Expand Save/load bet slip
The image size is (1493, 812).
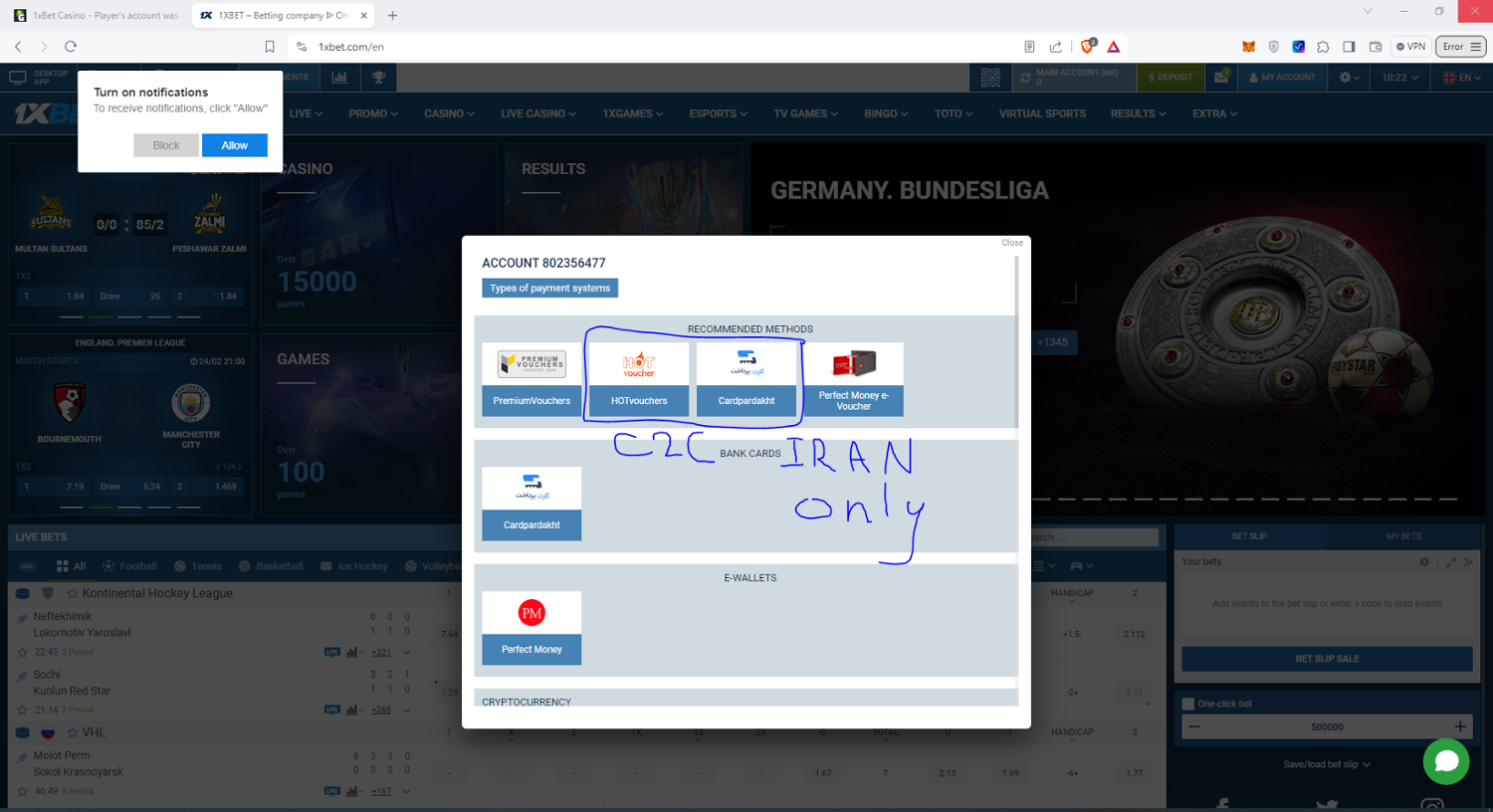click(1326, 764)
